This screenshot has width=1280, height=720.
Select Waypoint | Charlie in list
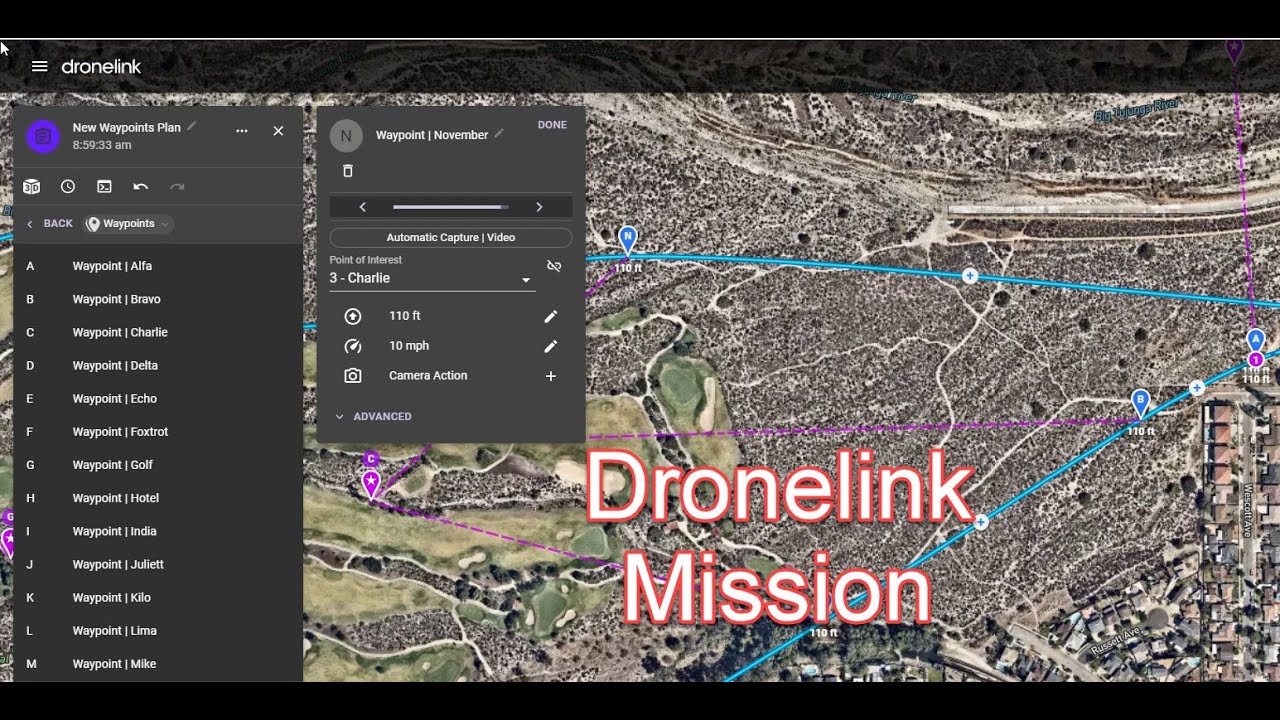click(x=158, y=332)
